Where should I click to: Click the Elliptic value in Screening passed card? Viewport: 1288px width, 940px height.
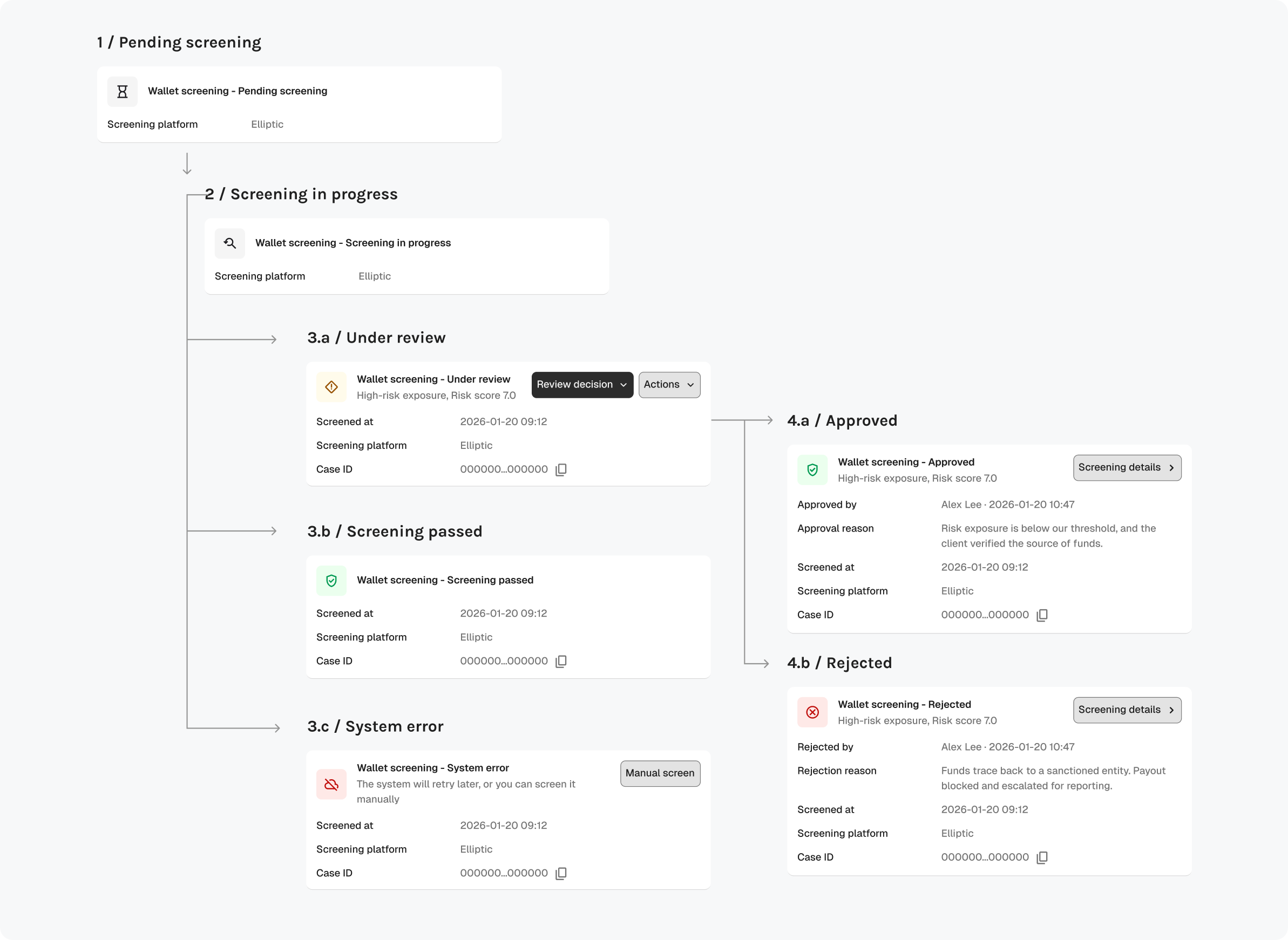click(x=476, y=637)
